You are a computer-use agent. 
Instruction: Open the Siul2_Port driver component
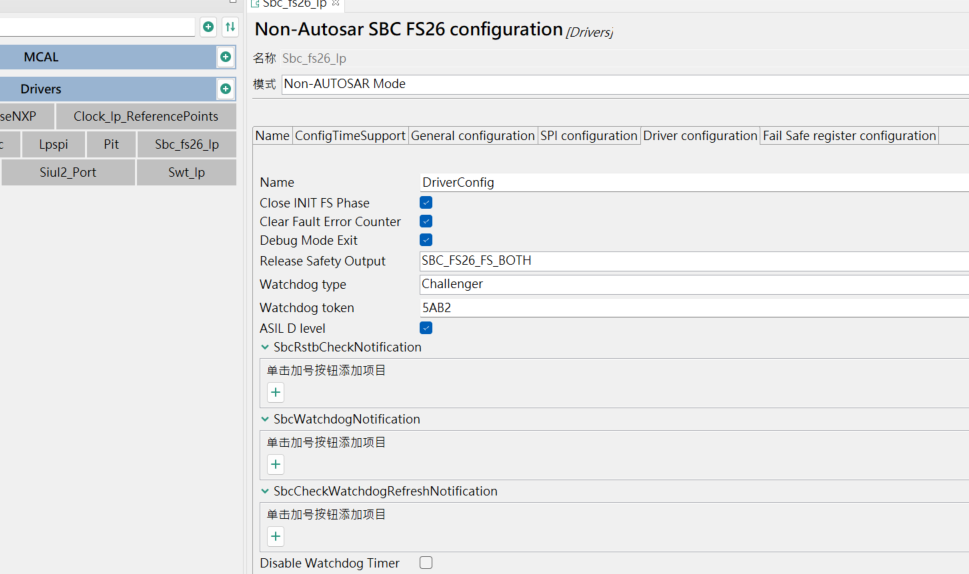[68, 172]
